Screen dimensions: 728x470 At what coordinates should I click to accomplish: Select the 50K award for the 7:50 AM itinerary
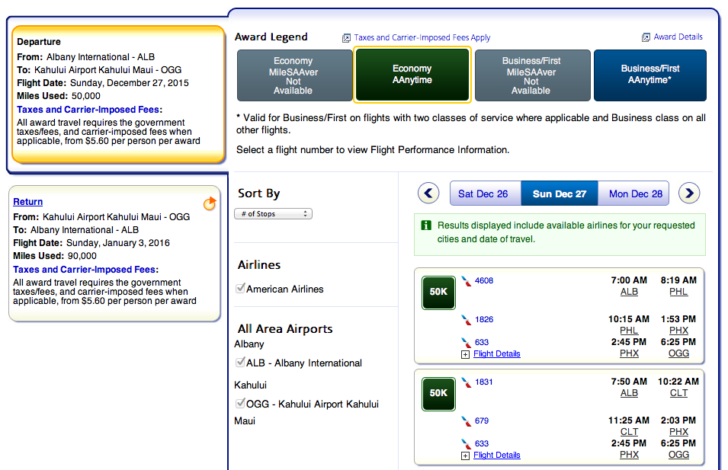(438, 393)
